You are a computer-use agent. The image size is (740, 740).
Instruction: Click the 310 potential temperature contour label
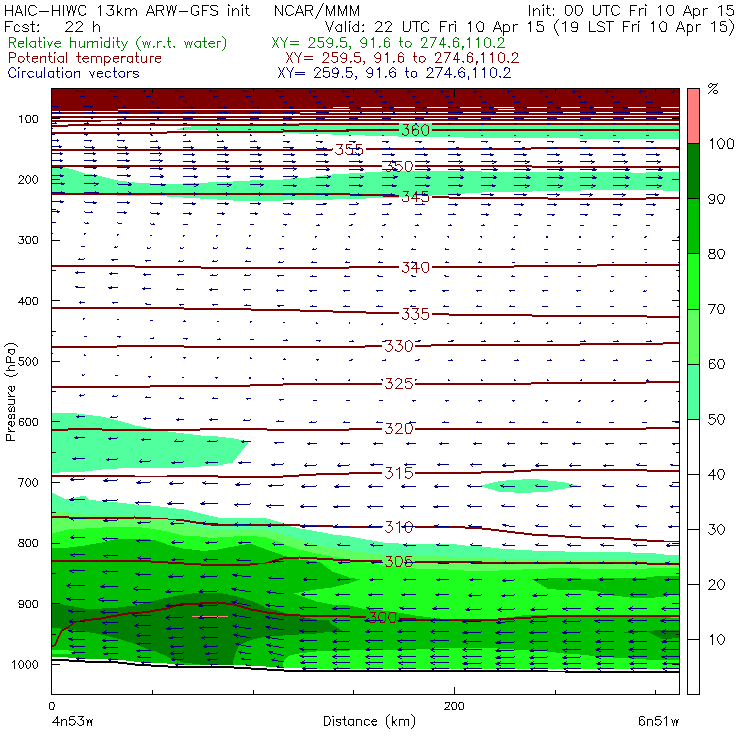(x=399, y=527)
